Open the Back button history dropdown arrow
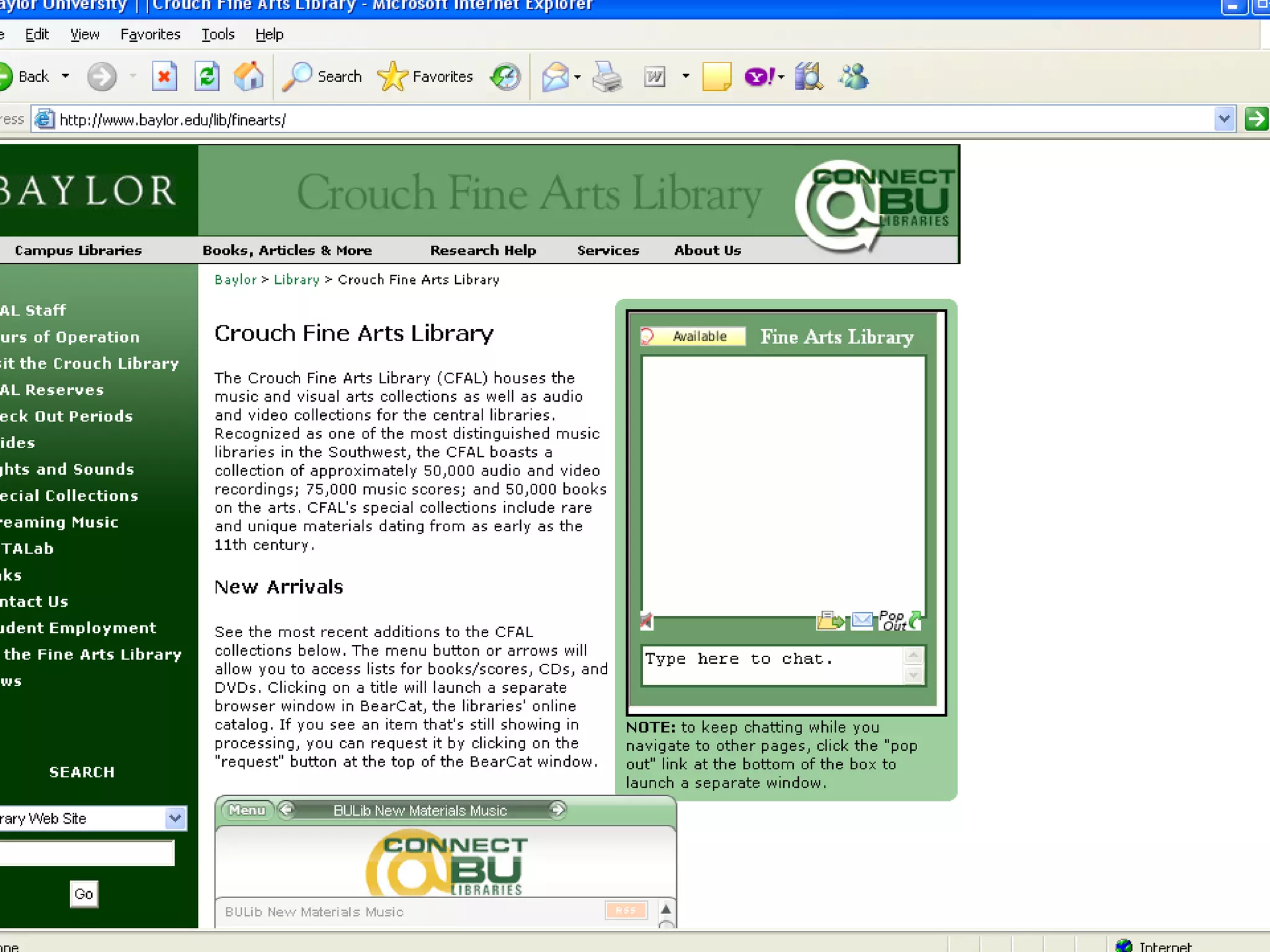This screenshot has width=1270, height=952. 65,77
